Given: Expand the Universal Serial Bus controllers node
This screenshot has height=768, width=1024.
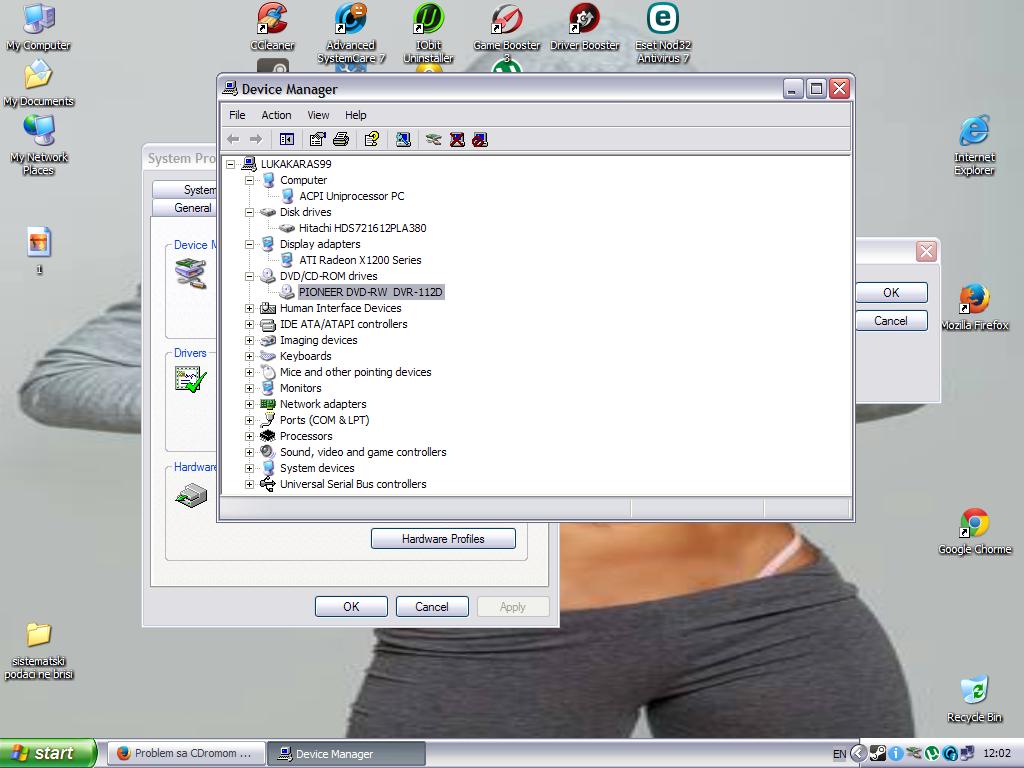Looking at the screenshot, I should 249,484.
